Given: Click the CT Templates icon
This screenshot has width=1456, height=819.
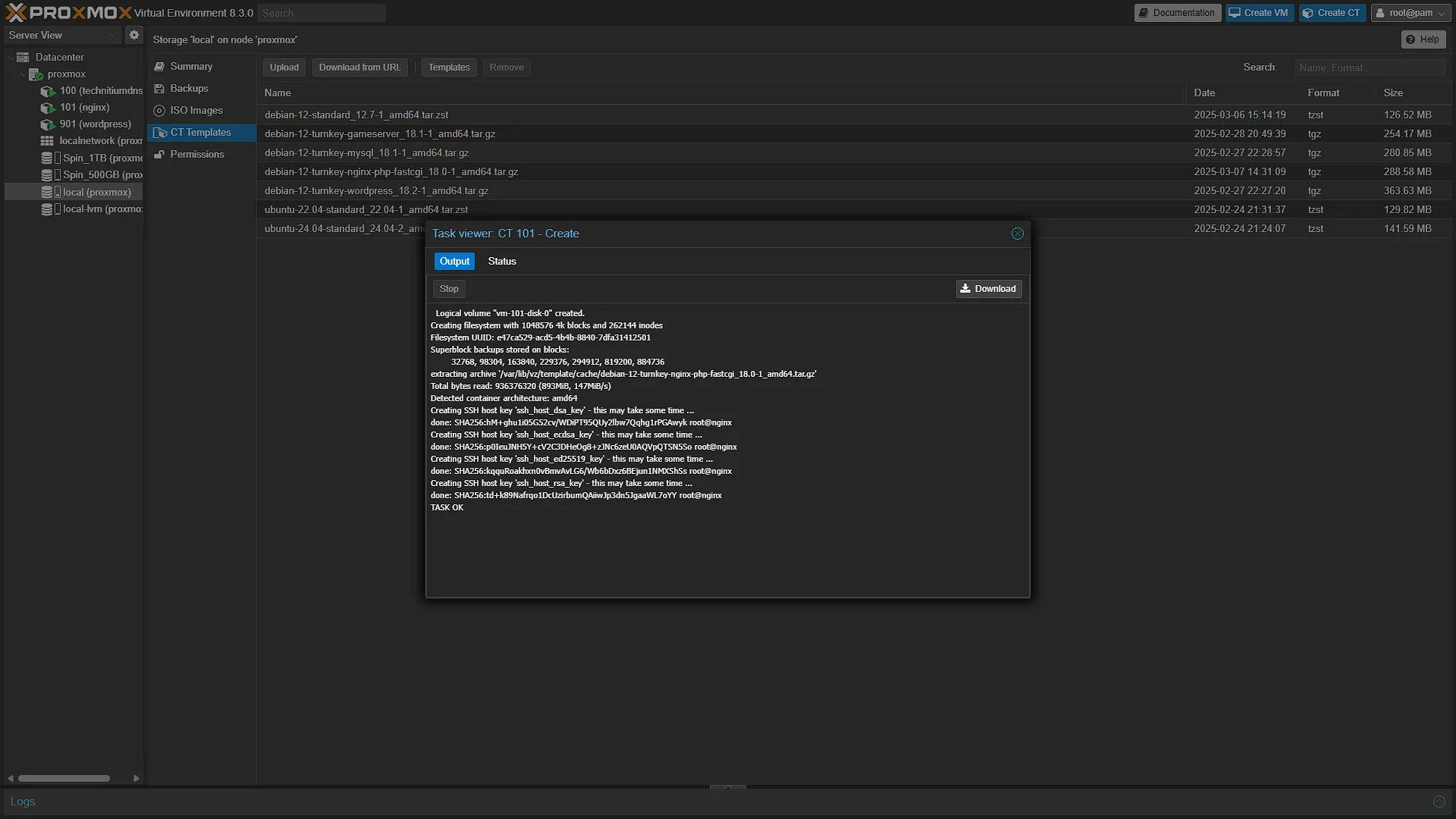Looking at the screenshot, I should click(x=160, y=133).
